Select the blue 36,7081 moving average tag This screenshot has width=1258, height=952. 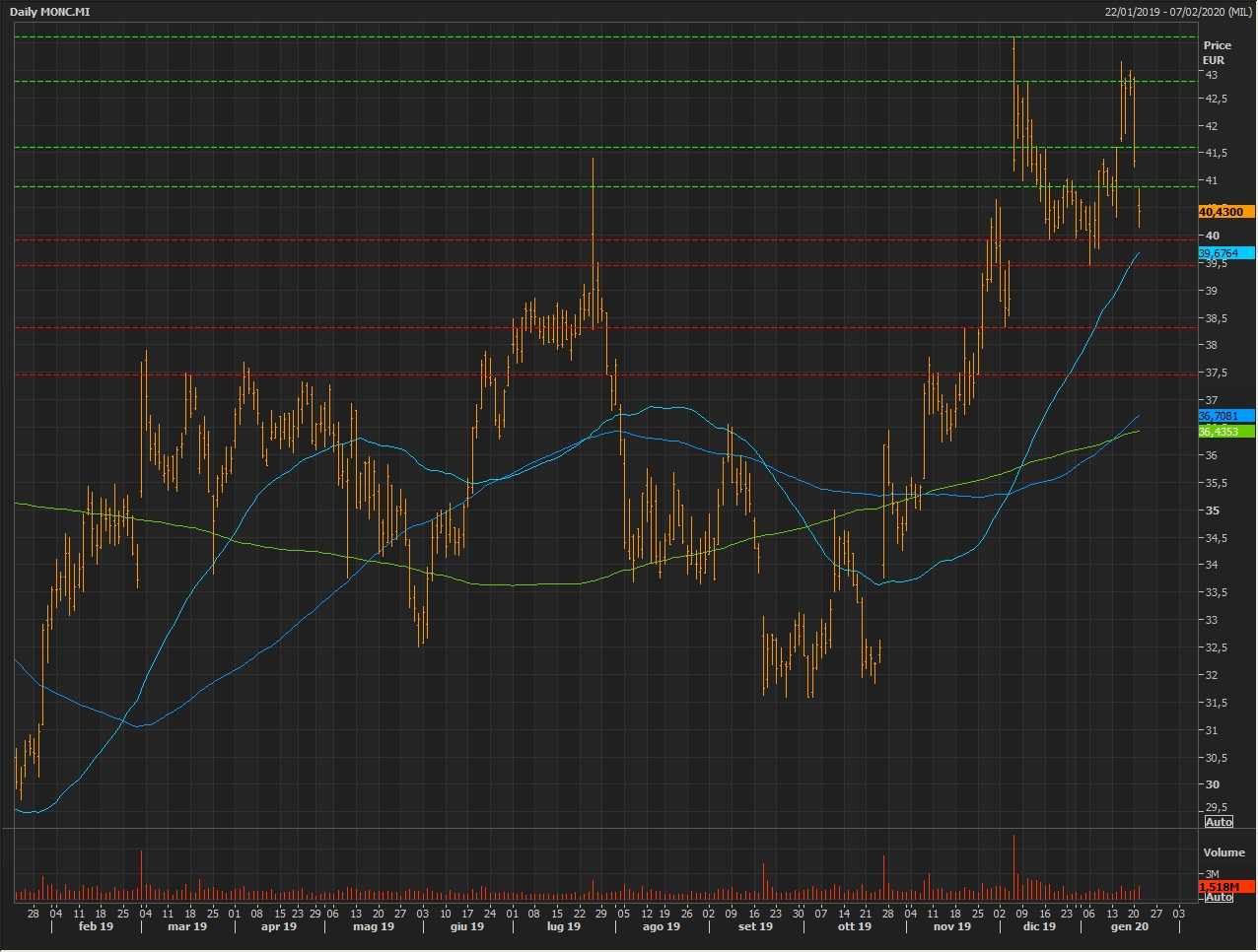coord(1225,416)
